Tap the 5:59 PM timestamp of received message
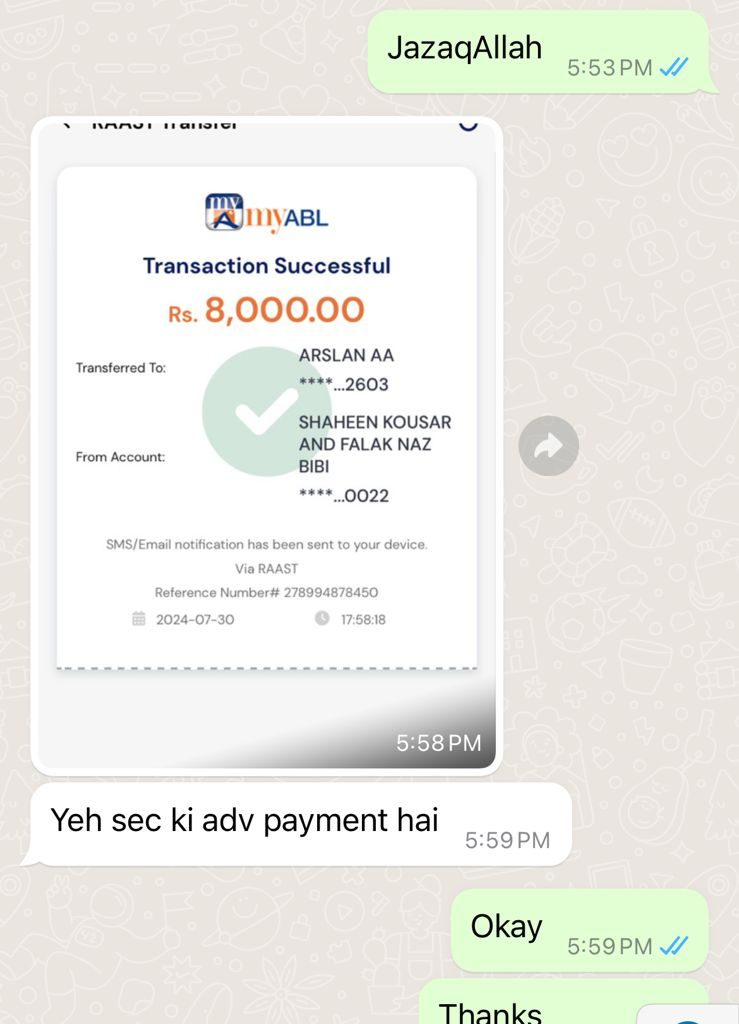Screen dimensions: 739x1024 507,840
